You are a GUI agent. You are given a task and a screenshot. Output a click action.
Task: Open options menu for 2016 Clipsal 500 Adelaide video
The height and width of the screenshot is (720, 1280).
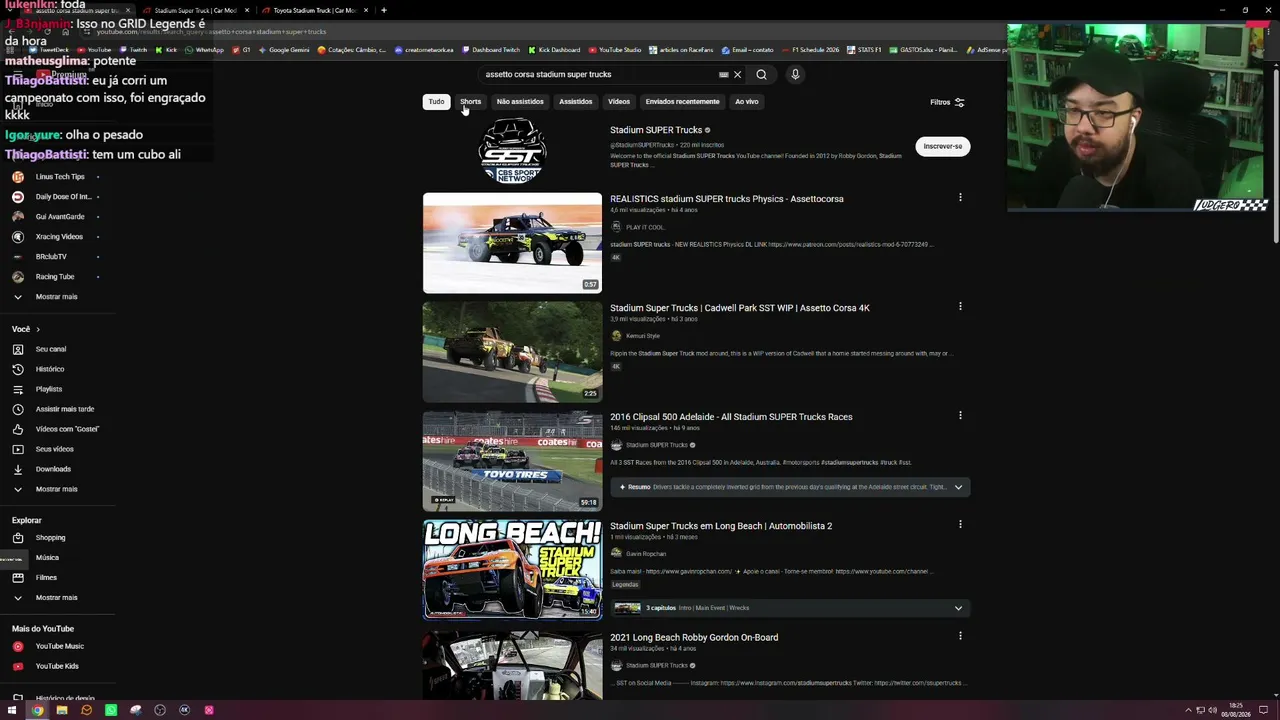960,416
